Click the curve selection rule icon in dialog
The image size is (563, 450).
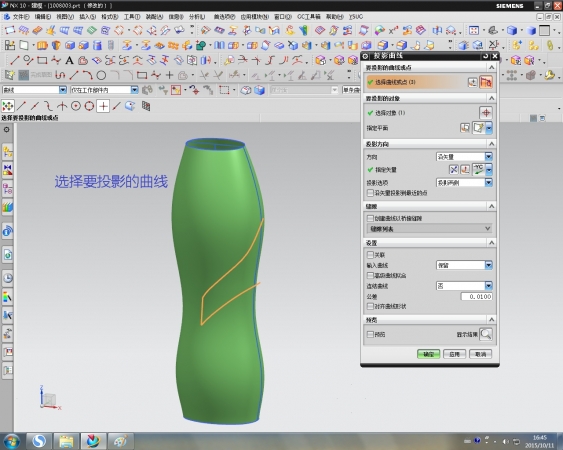pos(485,82)
